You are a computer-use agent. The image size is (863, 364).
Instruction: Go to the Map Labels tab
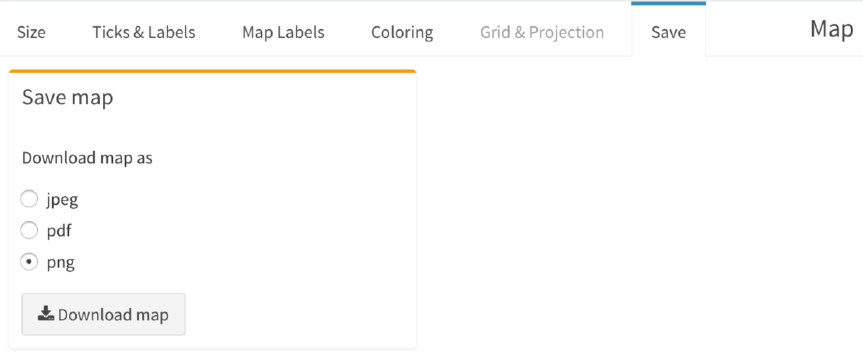coord(283,32)
